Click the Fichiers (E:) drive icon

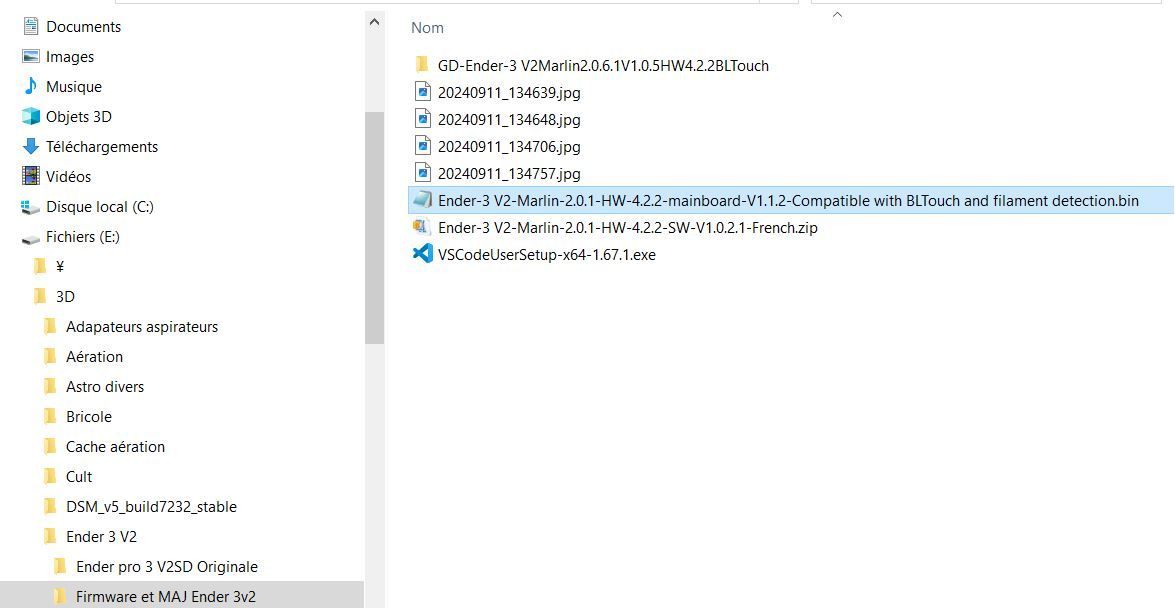[x=31, y=238]
